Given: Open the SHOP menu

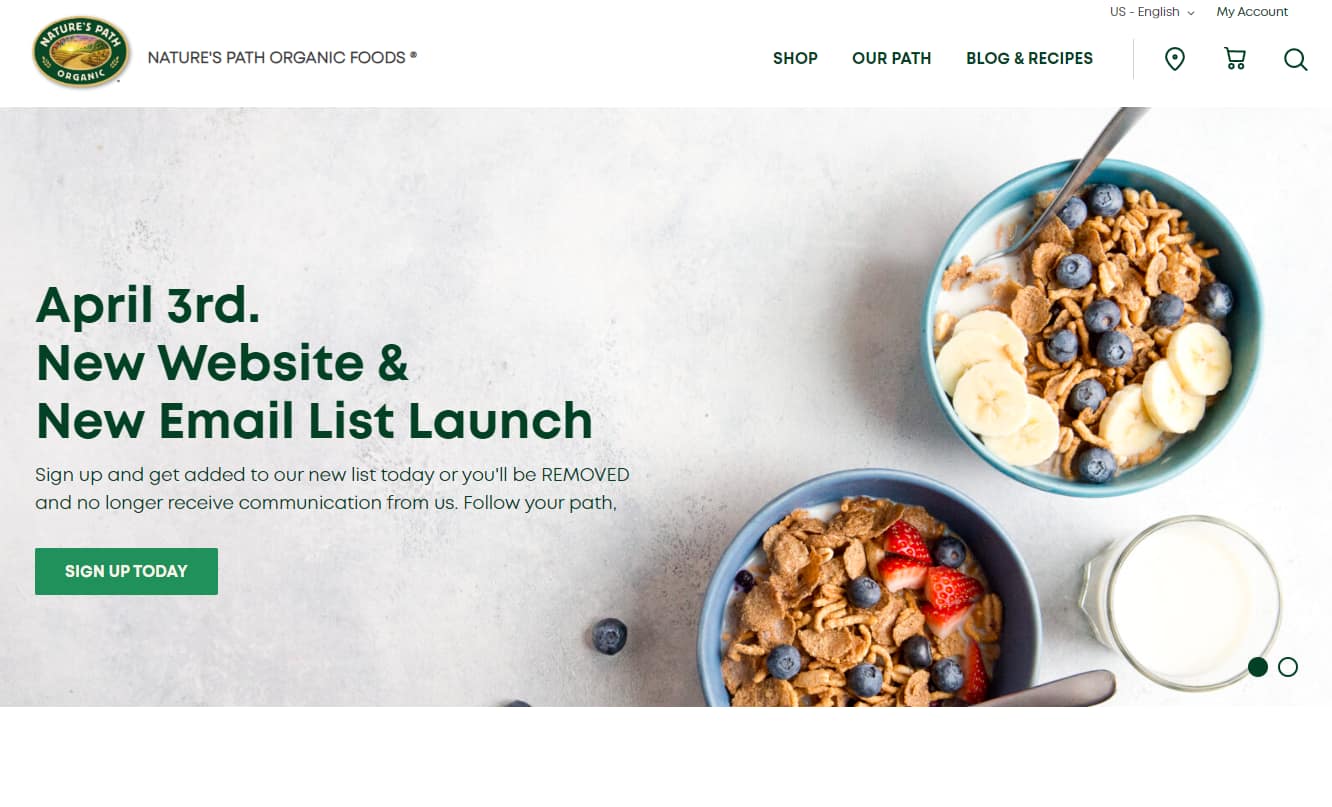Looking at the screenshot, I should 795,58.
